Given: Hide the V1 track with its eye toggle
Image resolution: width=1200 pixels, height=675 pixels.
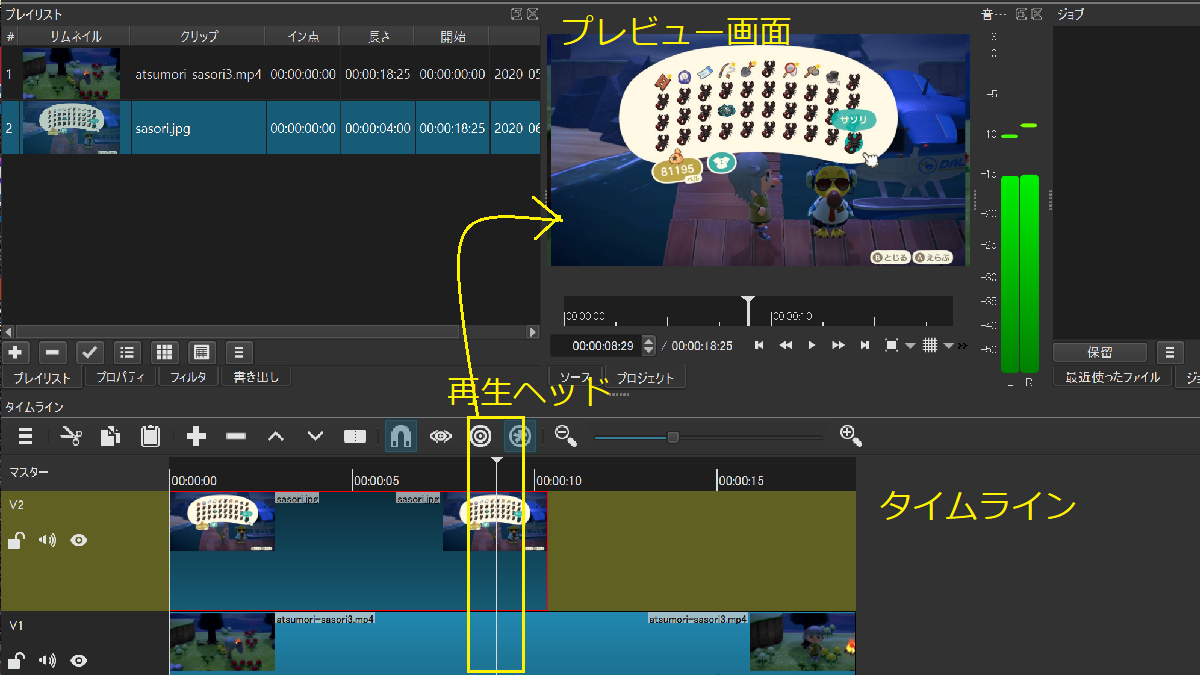Looking at the screenshot, I should (x=77, y=660).
